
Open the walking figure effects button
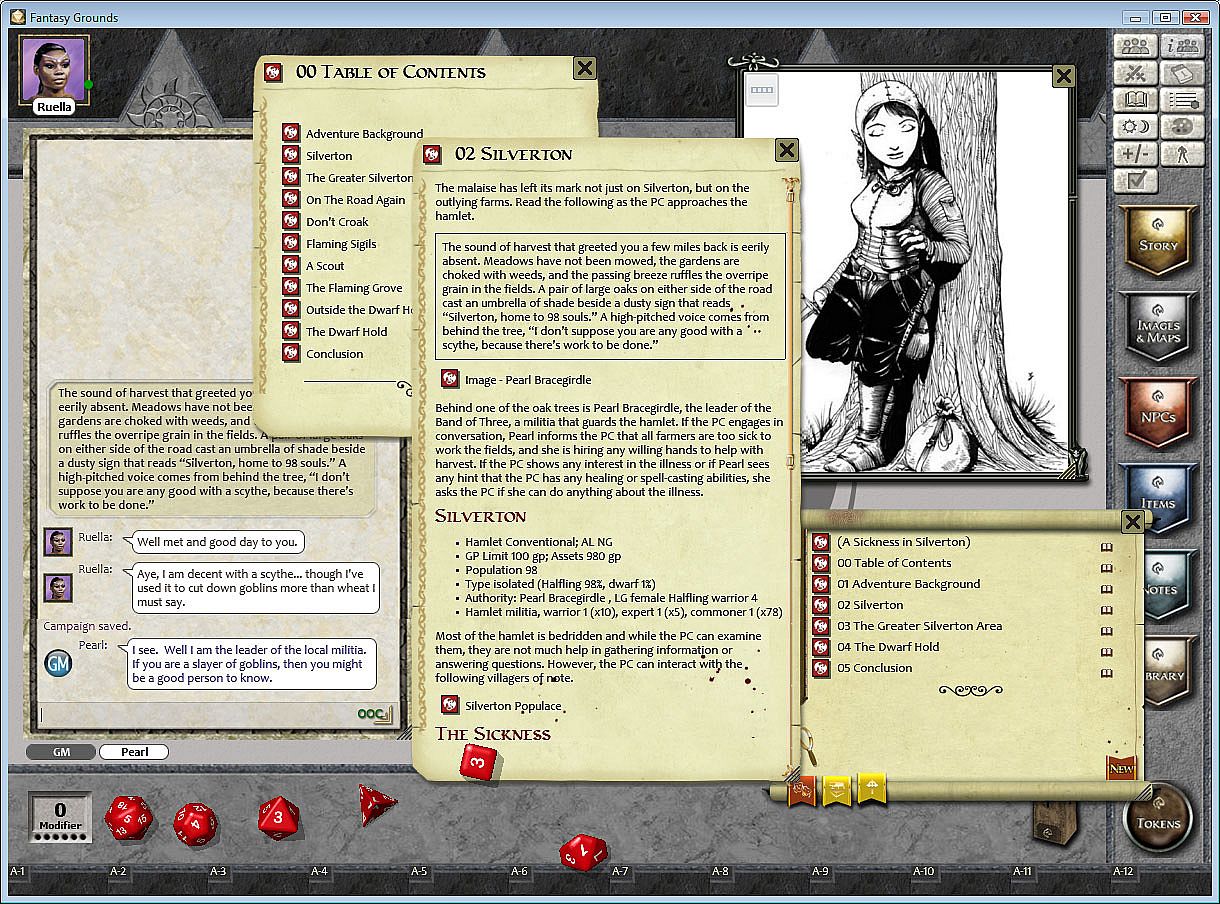pos(1184,154)
